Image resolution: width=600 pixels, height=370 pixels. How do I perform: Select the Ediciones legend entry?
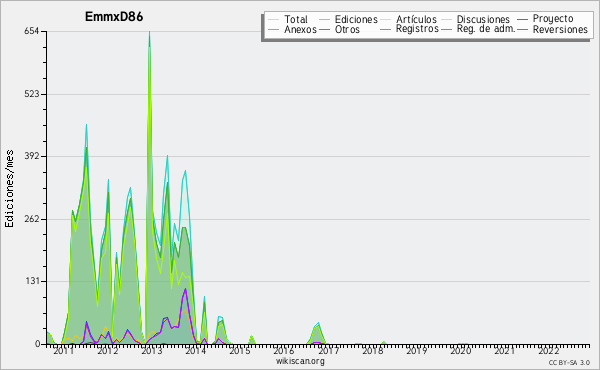point(348,19)
